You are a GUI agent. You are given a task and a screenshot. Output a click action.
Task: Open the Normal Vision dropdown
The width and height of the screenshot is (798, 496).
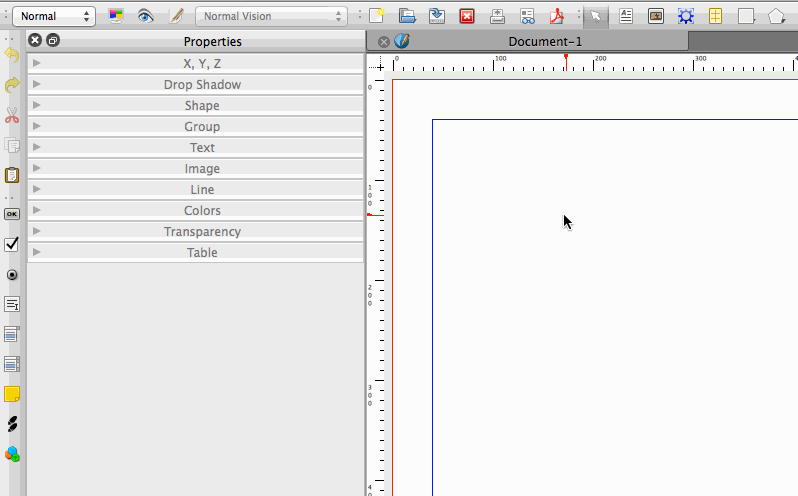point(271,16)
